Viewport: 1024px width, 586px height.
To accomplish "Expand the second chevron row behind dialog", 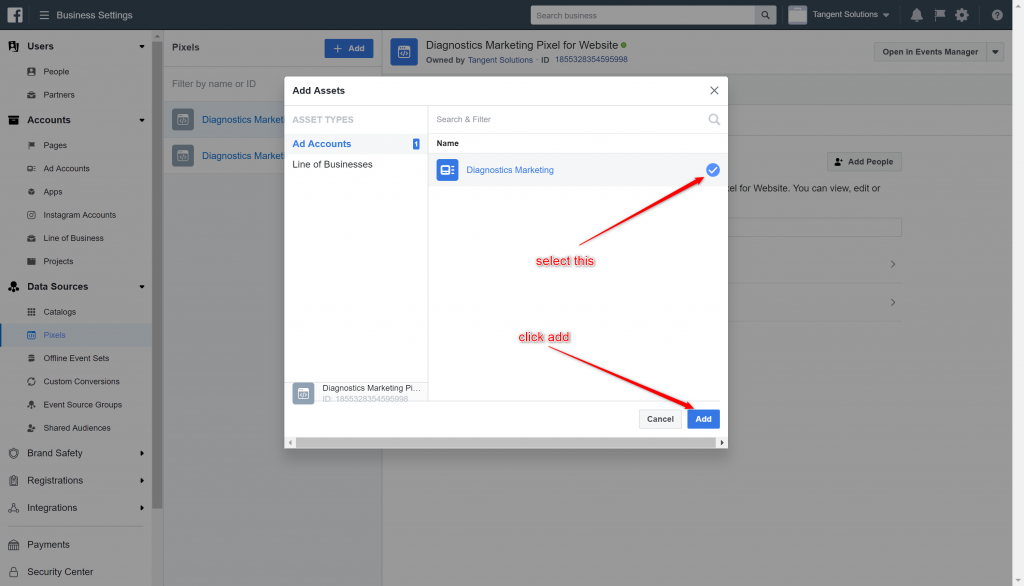I will 893,302.
